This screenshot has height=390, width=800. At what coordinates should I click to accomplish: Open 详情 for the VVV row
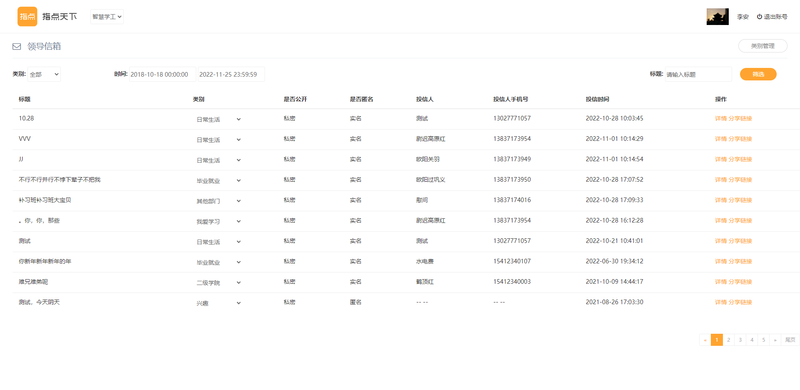pyautogui.click(x=720, y=139)
